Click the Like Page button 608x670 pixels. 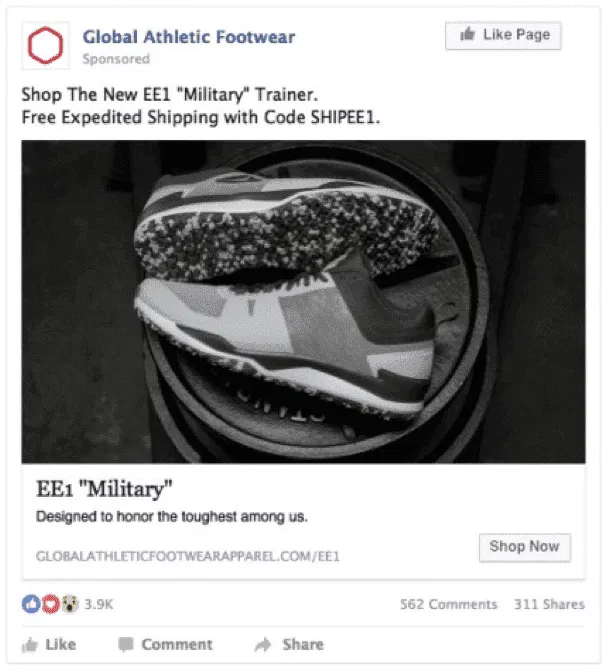coord(503,35)
